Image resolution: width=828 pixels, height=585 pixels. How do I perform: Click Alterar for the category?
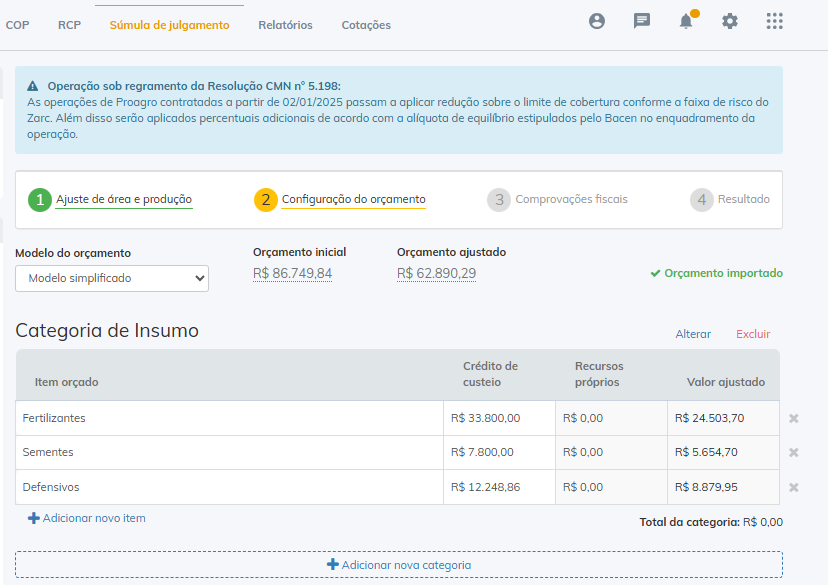coord(693,334)
